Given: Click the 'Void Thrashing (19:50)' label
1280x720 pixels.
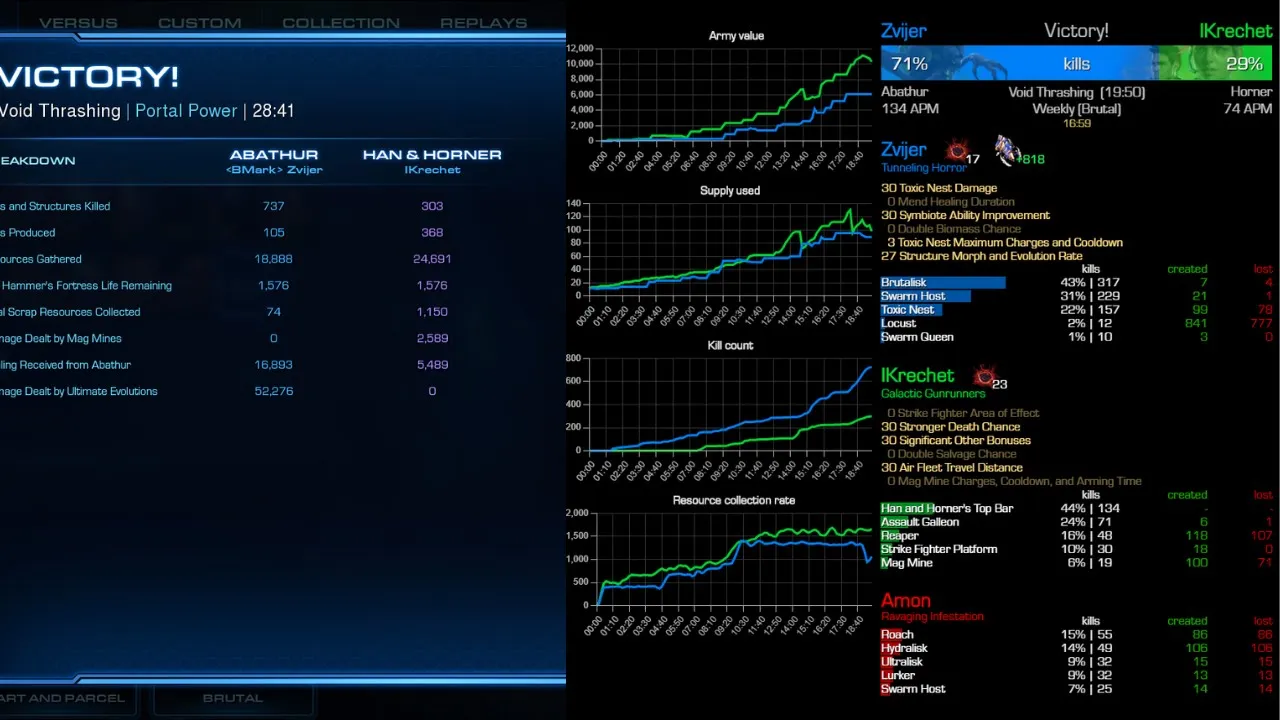Looking at the screenshot, I should (x=1076, y=92).
